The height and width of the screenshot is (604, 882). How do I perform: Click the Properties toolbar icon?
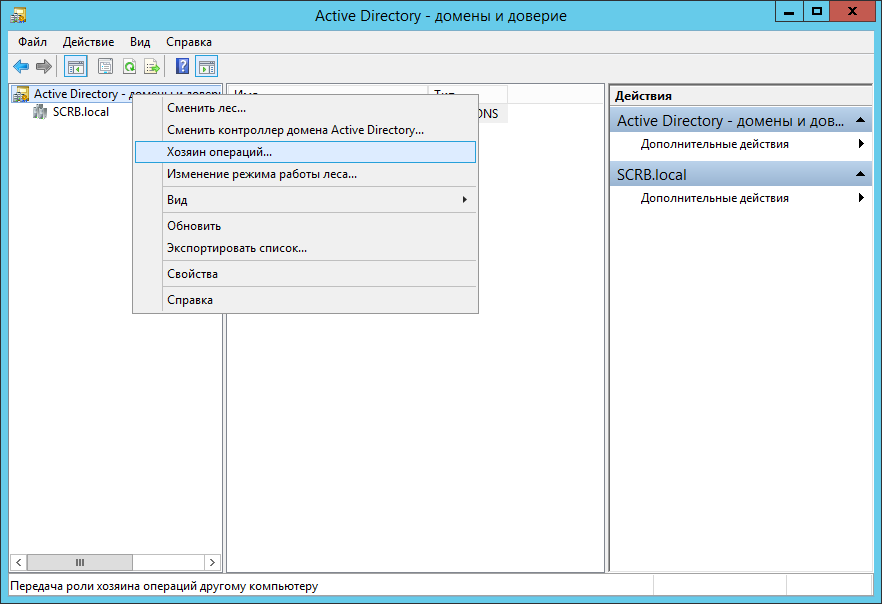click(x=105, y=67)
